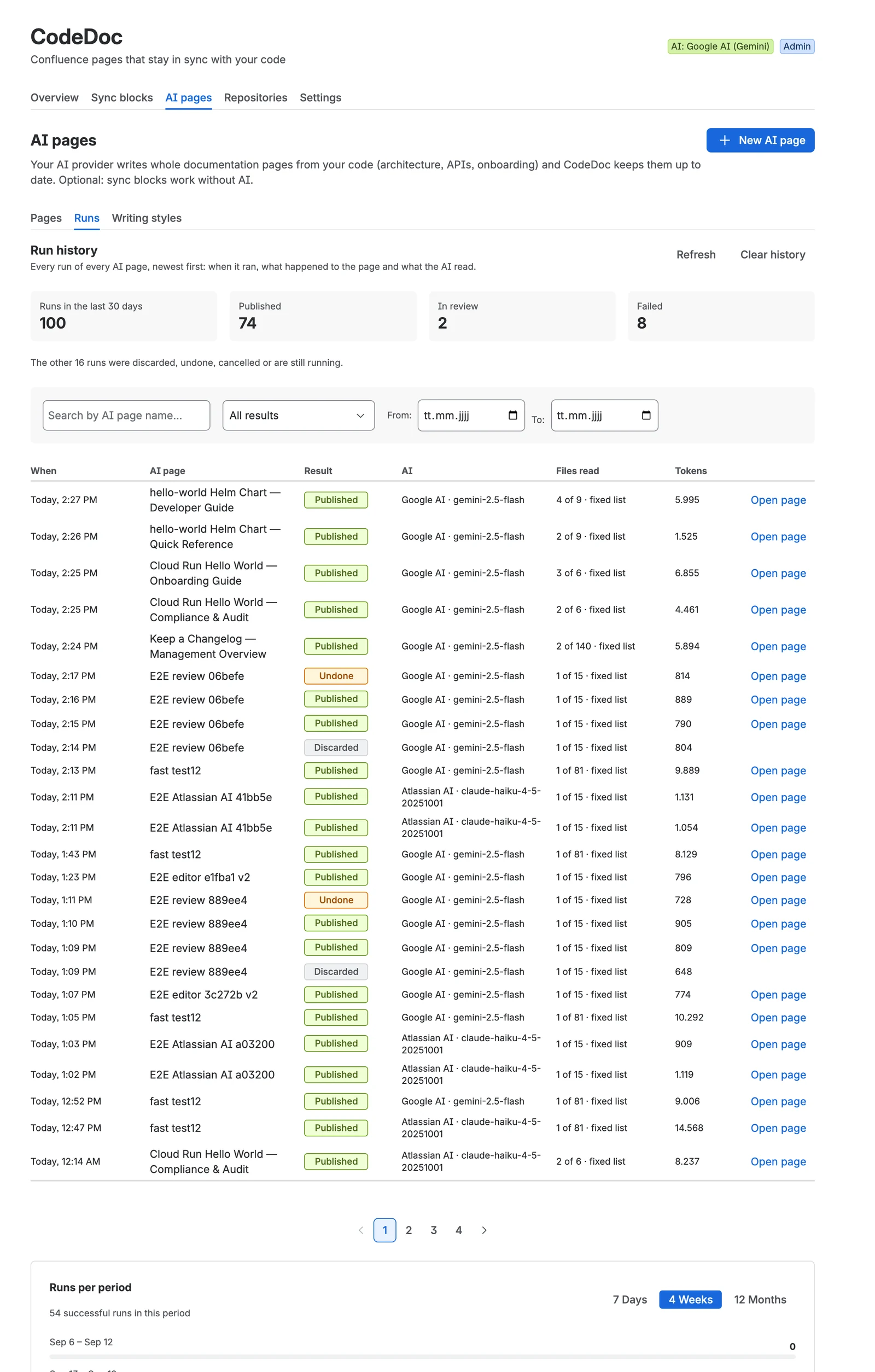875x1372 pixels.
Task: Open page for fast test12 at 12:47 PM
Action: pyautogui.click(x=778, y=1128)
